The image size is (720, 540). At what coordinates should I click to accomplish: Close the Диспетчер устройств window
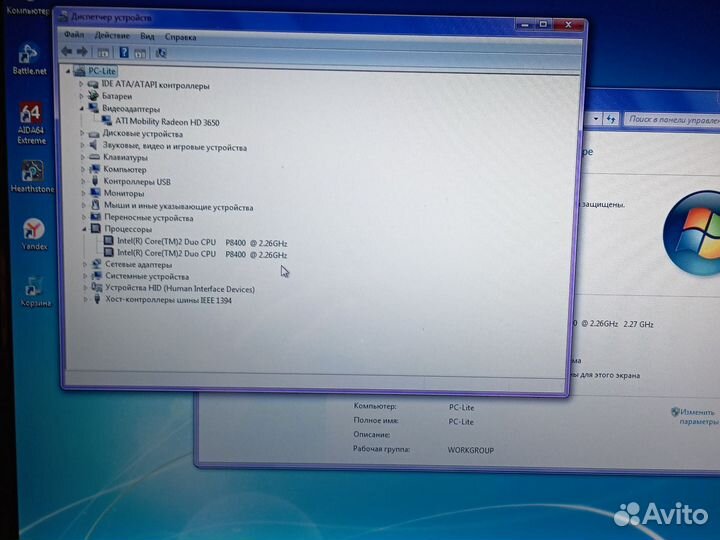click(x=568, y=24)
